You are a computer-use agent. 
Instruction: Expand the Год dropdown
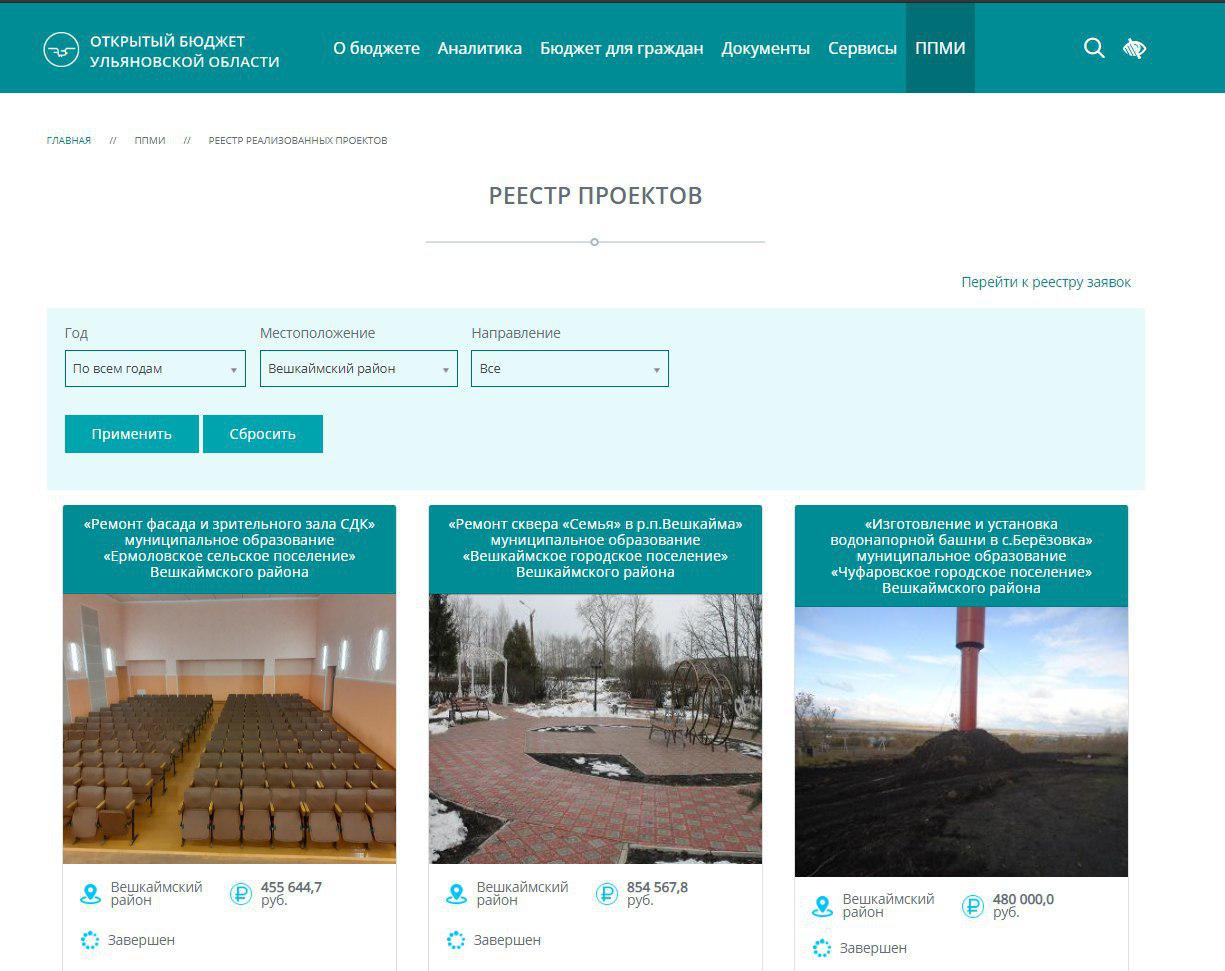coord(155,369)
